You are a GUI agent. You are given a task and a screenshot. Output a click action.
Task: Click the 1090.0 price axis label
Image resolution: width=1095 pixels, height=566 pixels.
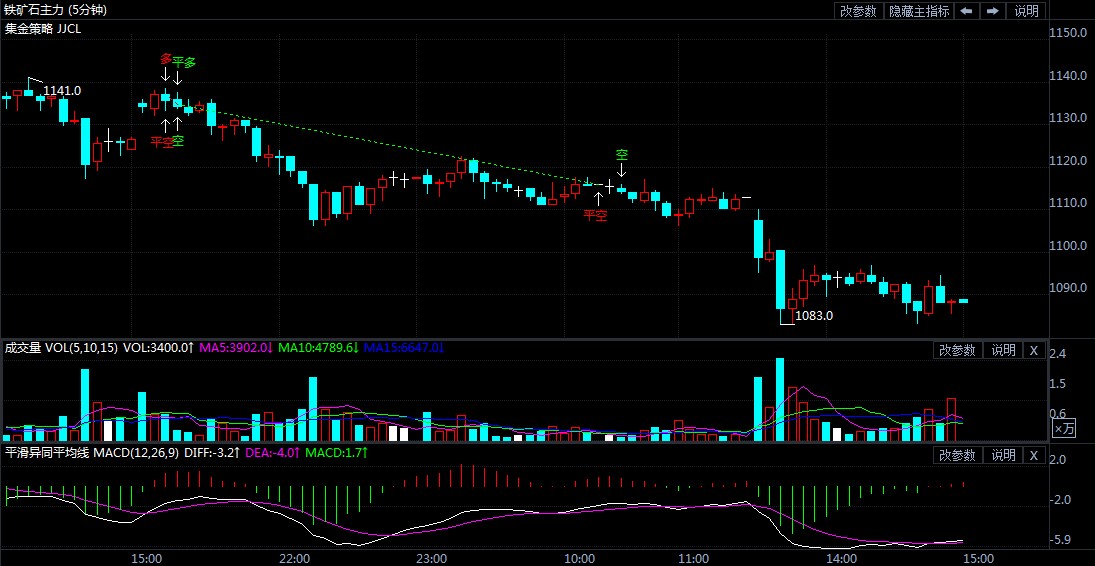pos(1068,288)
